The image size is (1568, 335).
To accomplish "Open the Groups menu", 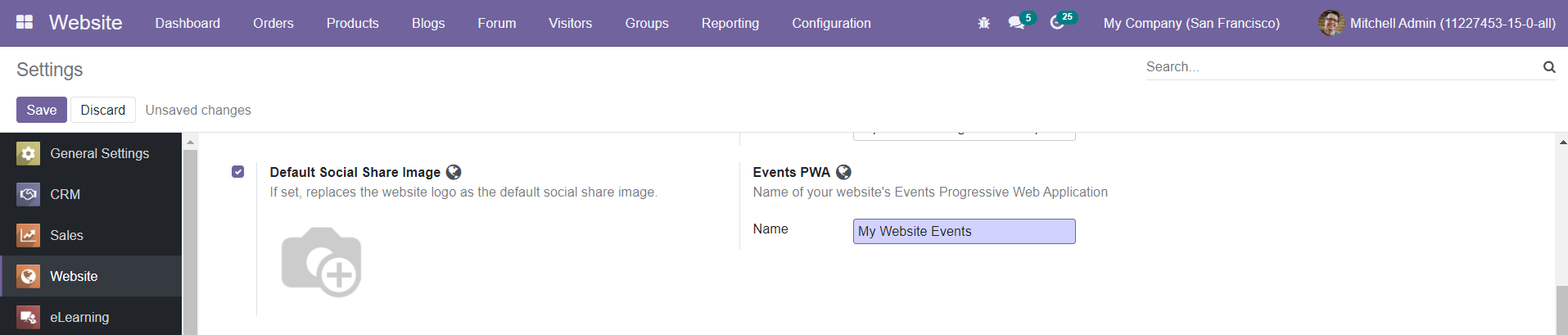I will coord(647,23).
